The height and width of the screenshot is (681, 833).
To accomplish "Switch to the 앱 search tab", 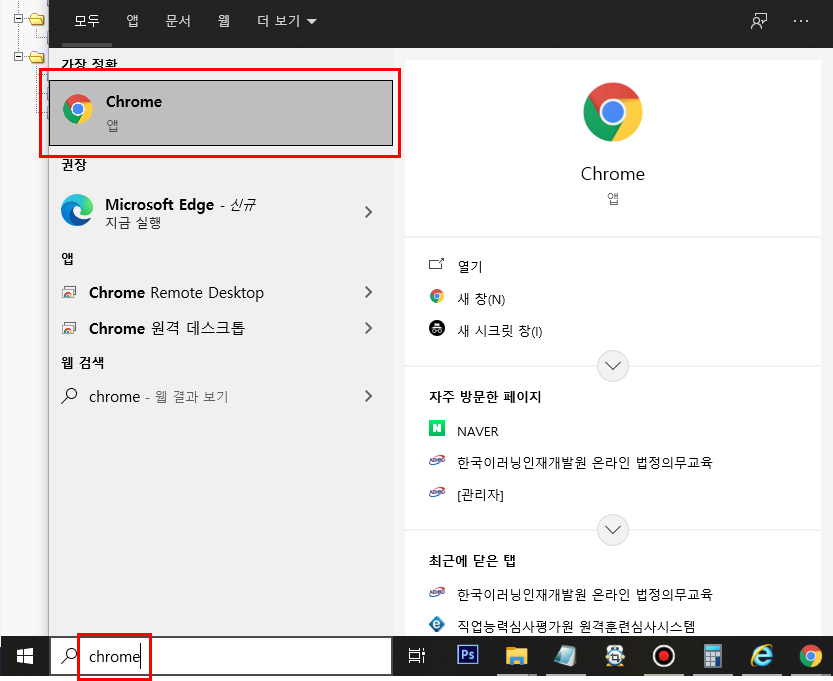I will pos(132,21).
